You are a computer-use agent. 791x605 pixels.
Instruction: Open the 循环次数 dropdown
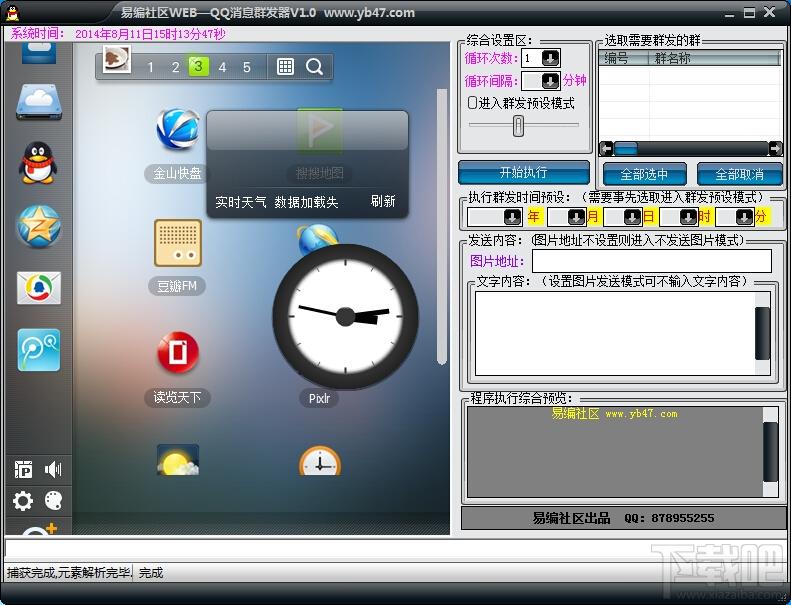pos(550,58)
